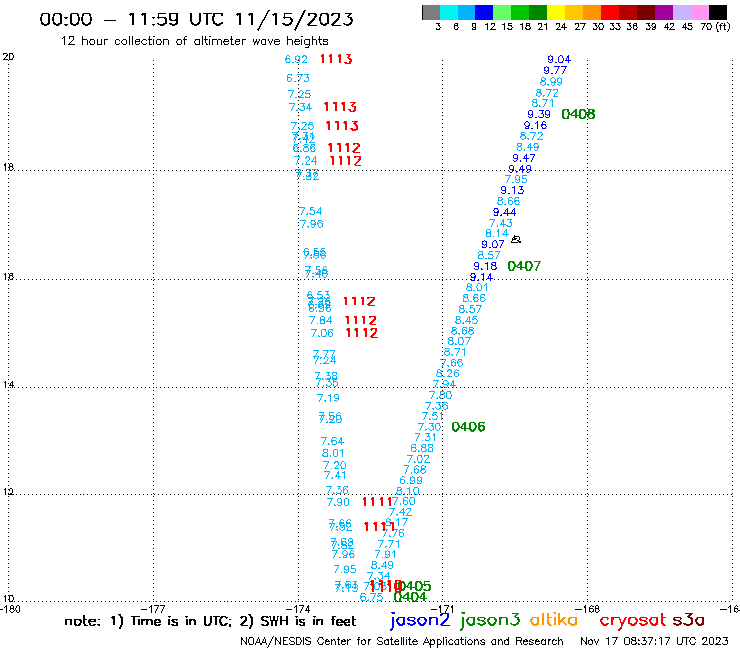The image size is (740, 650).
Task: Click the small island outline beside 8.14
Action: 516,239
